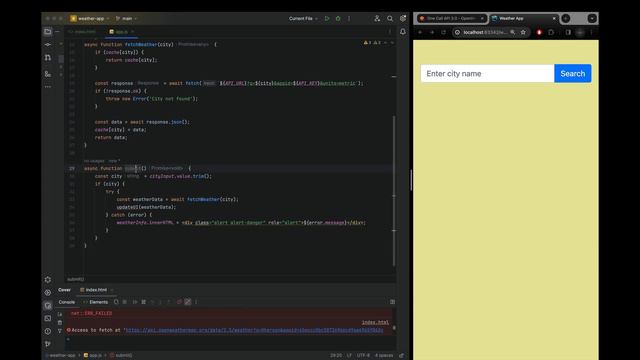640x360 pixels.
Task: Open the Commit tool window icon
Action: tap(48, 44)
